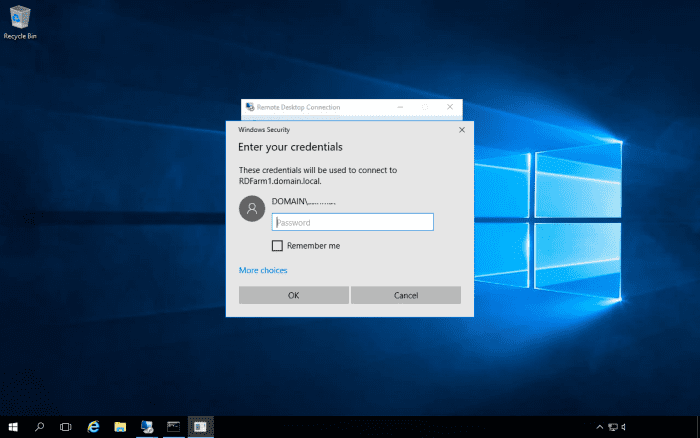Click the 'Enter your credentials' heading
700x438 pixels.
pos(290,147)
